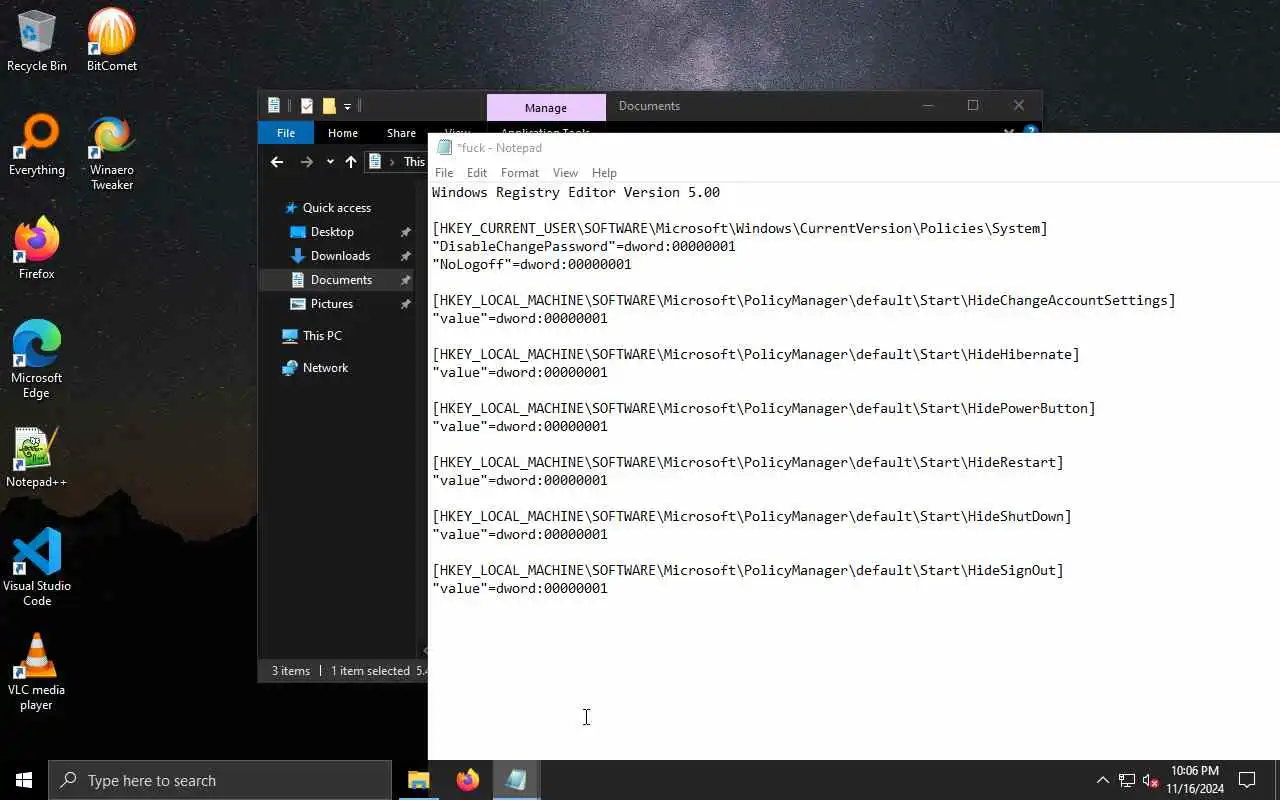Click '3 items' in Explorer status bar
Screen dimensions: 1280x800
(x=291, y=671)
